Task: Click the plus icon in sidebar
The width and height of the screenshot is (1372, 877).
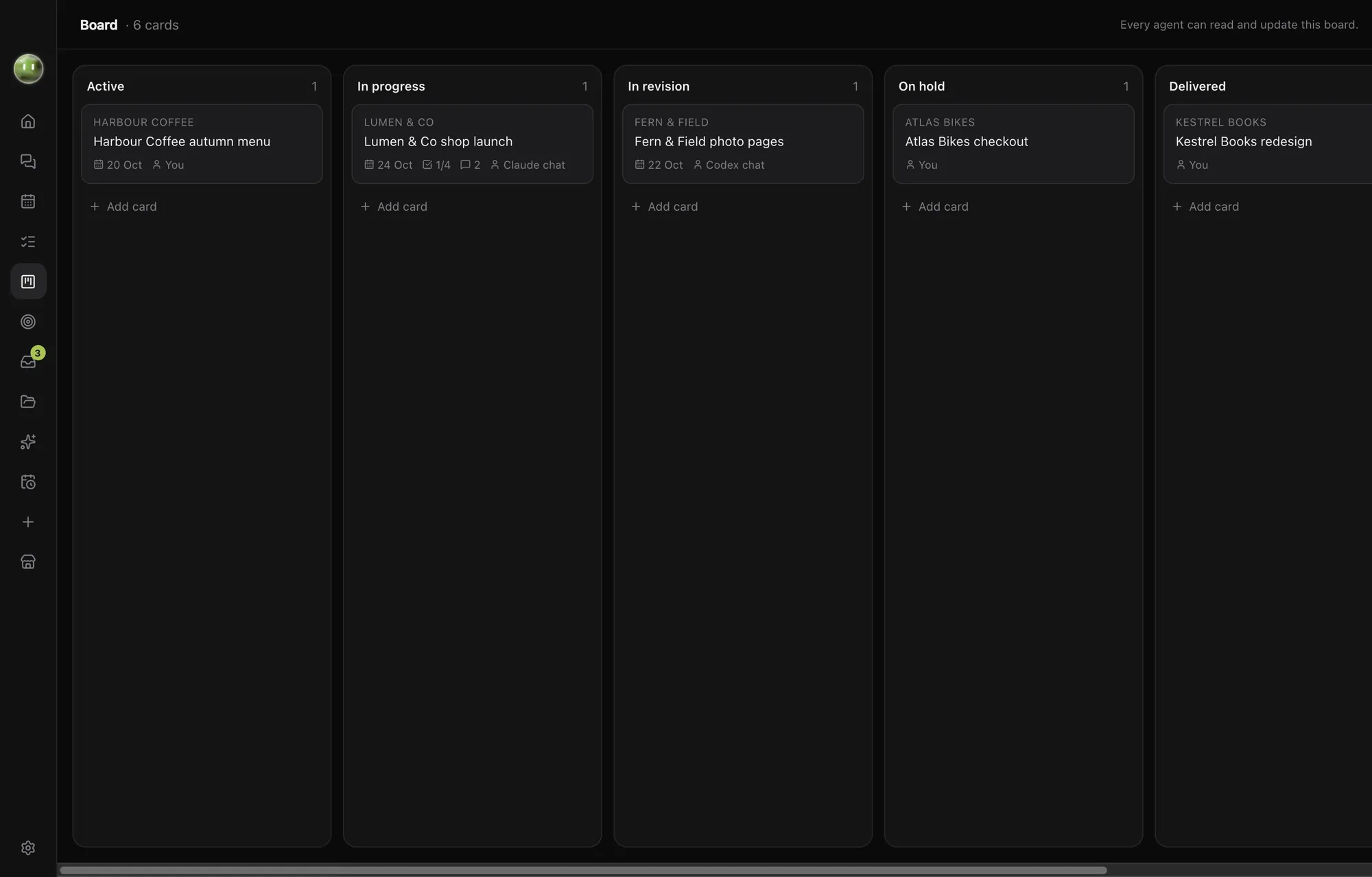Action: coord(28,522)
